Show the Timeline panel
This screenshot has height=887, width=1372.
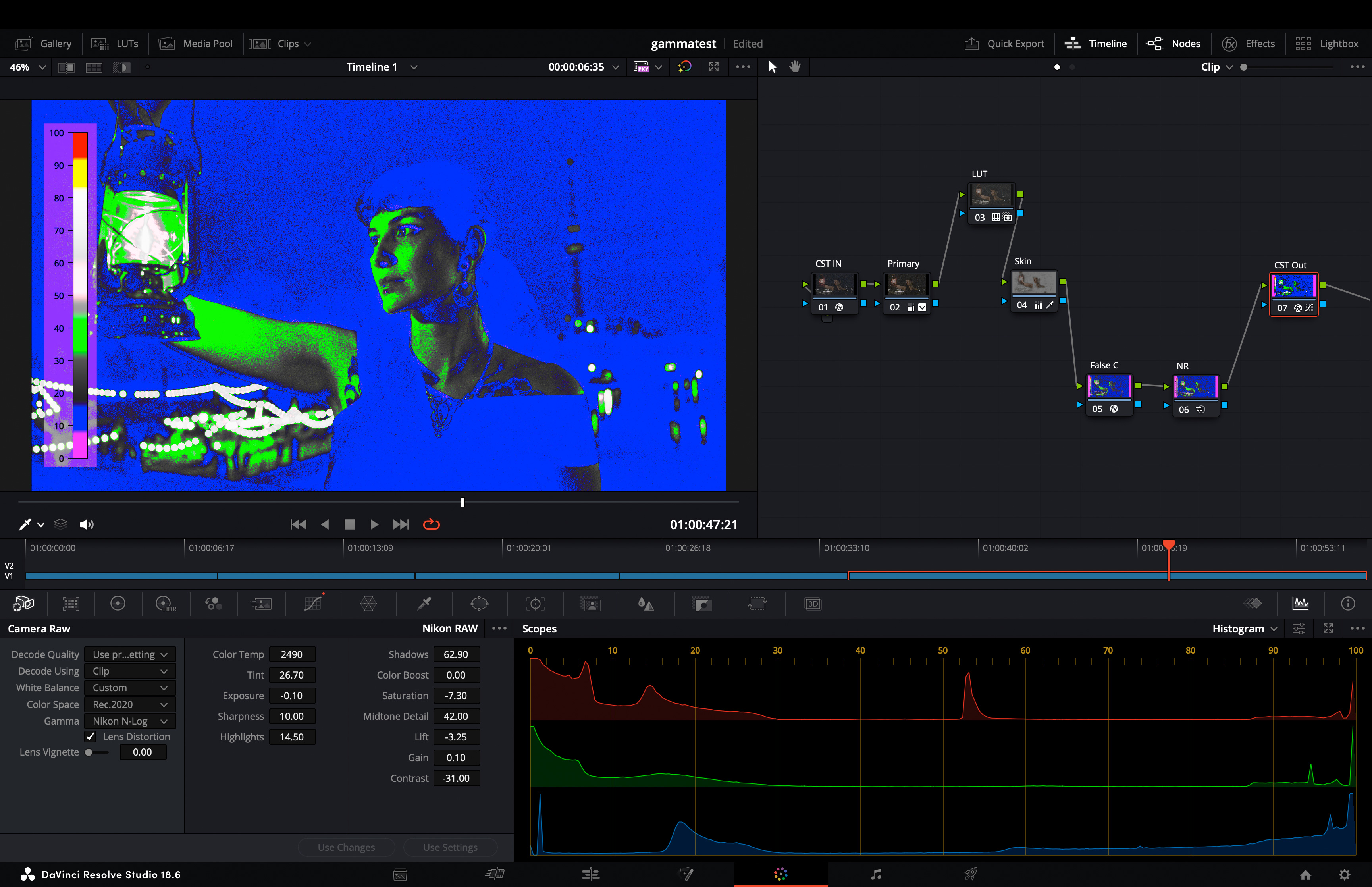(x=1096, y=44)
